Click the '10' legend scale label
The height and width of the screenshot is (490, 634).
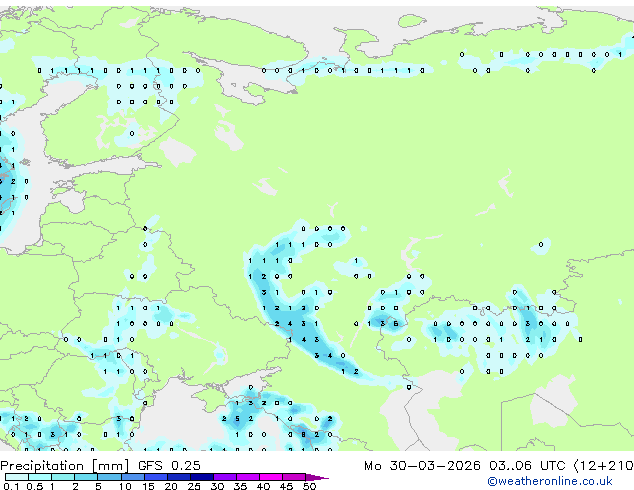pos(125,486)
